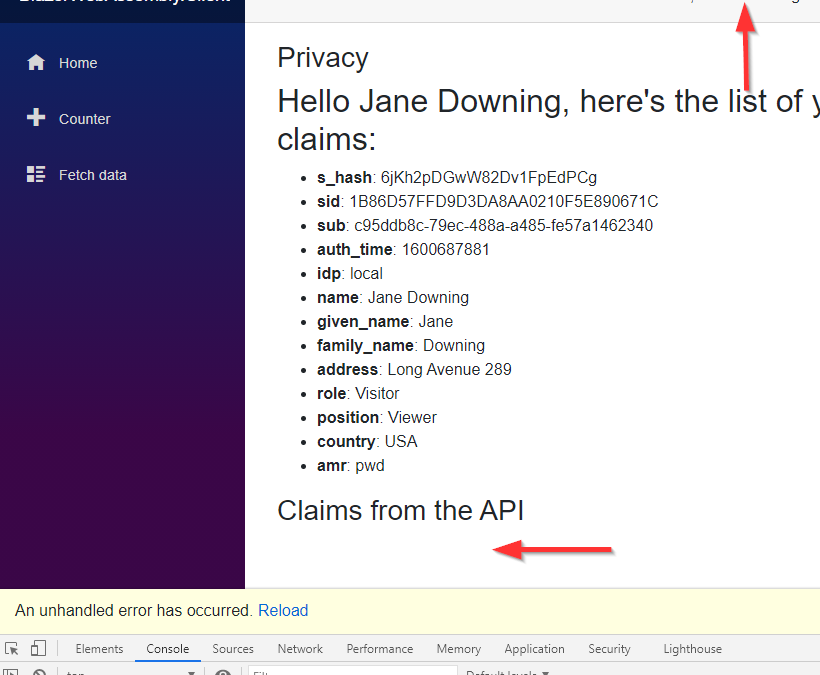Click the Counter plus icon
Viewport: 820px width, 675px height.
tap(36, 118)
